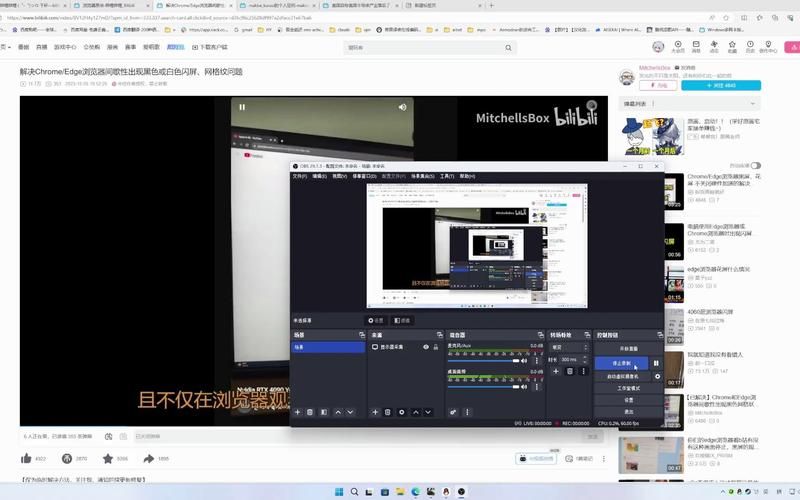Pop out the OBS Scenes dock via its header icon
This screenshot has width=800, height=500.
coord(362,335)
